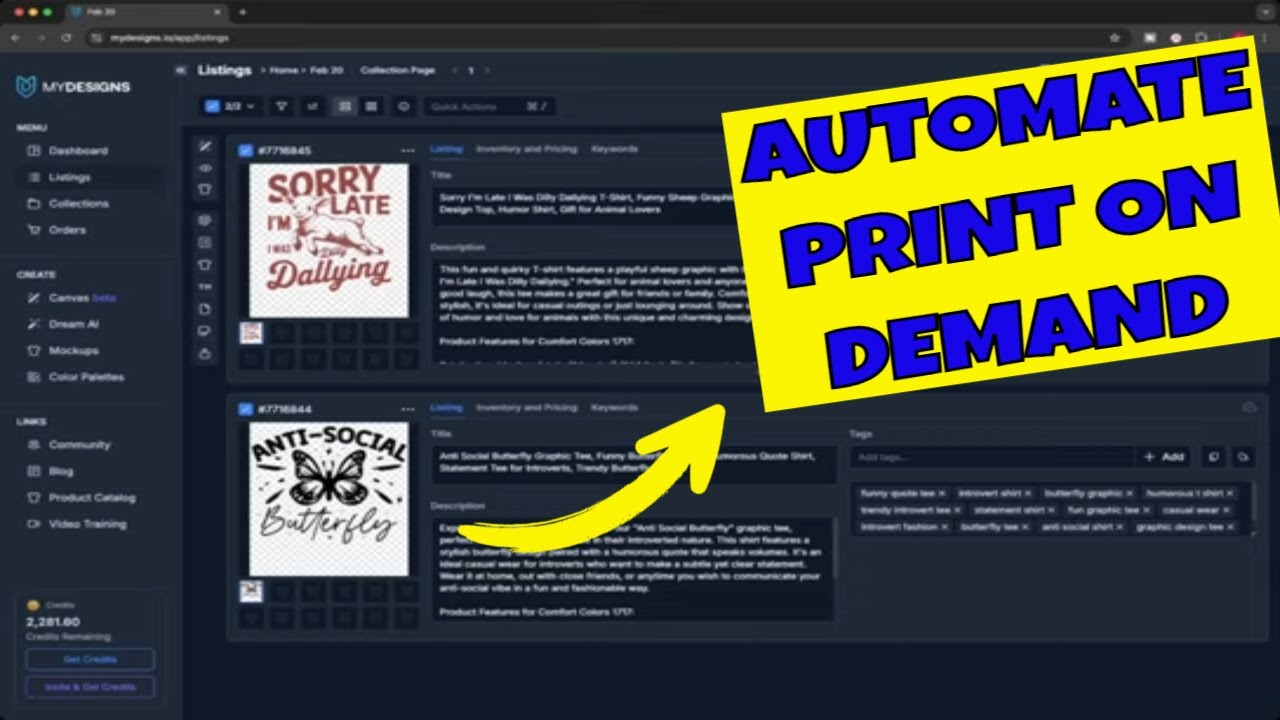
Task: Click the cloud icon on listing #7716844
Action: 1249,407
